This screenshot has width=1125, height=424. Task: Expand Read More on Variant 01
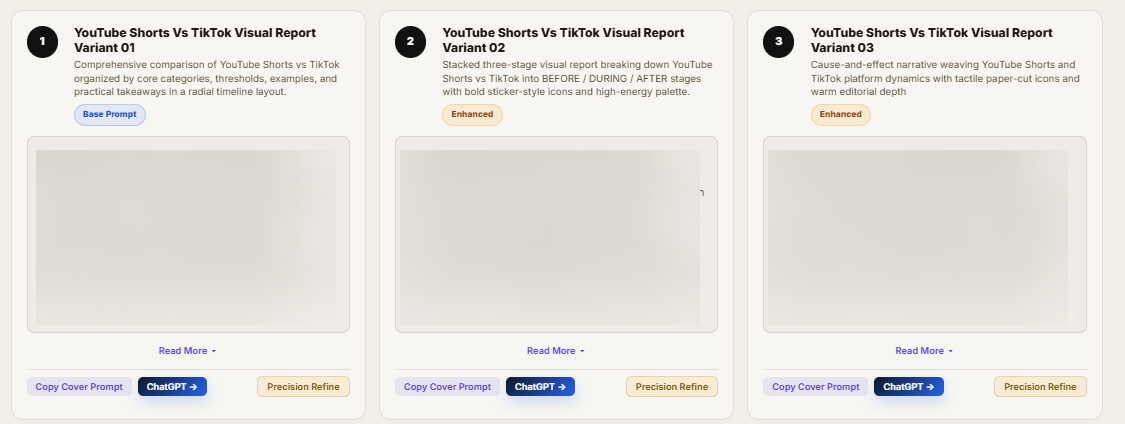click(x=188, y=351)
